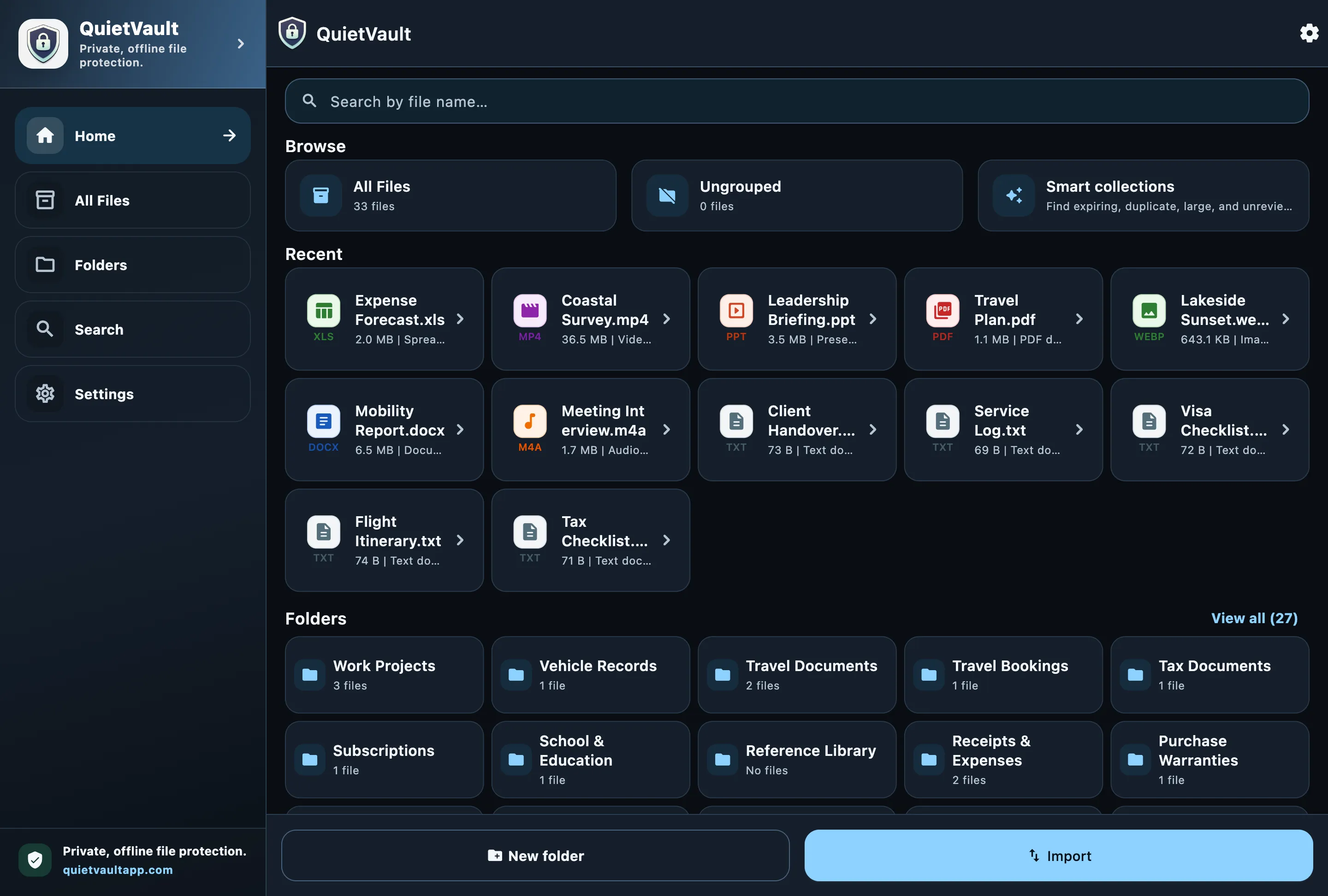1328x896 pixels.
Task: Click the Coastal Survey MP4 video icon
Action: click(530, 311)
